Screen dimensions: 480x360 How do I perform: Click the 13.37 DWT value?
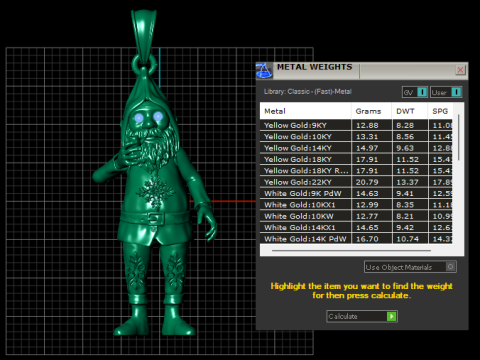(x=407, y=182)
